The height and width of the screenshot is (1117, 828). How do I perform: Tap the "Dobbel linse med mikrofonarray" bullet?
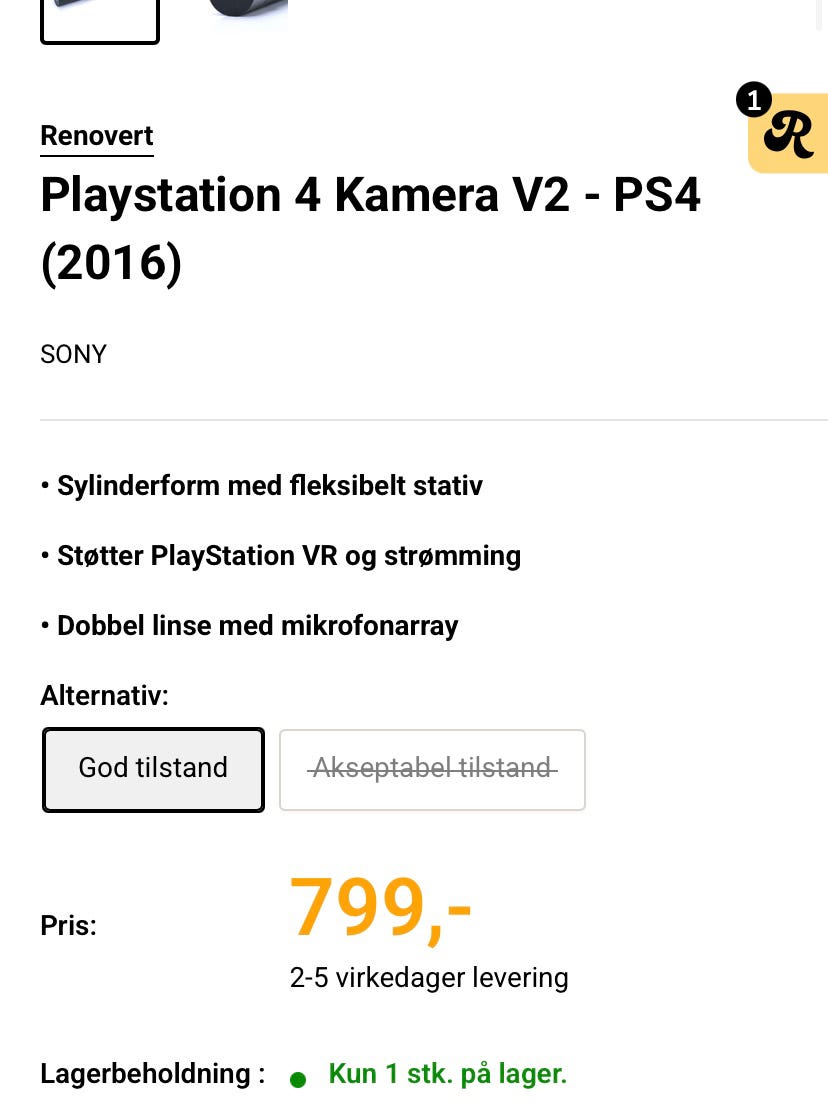click(x=257, y=626)
